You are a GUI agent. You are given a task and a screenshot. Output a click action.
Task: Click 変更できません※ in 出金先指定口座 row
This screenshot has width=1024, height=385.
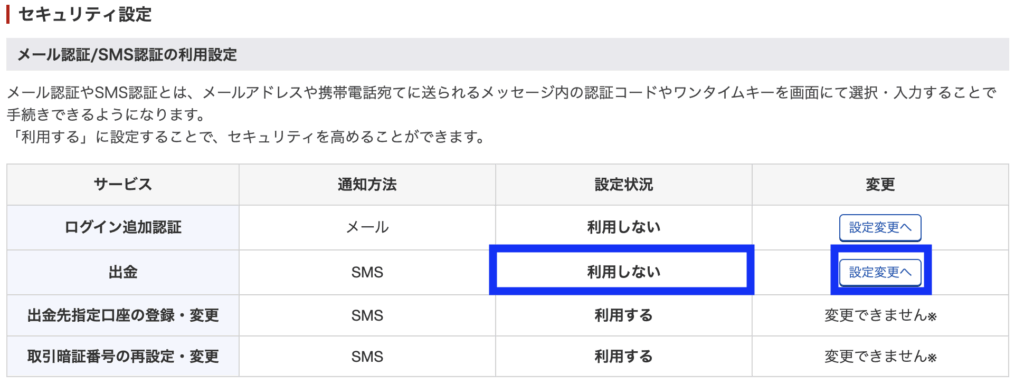880,316
